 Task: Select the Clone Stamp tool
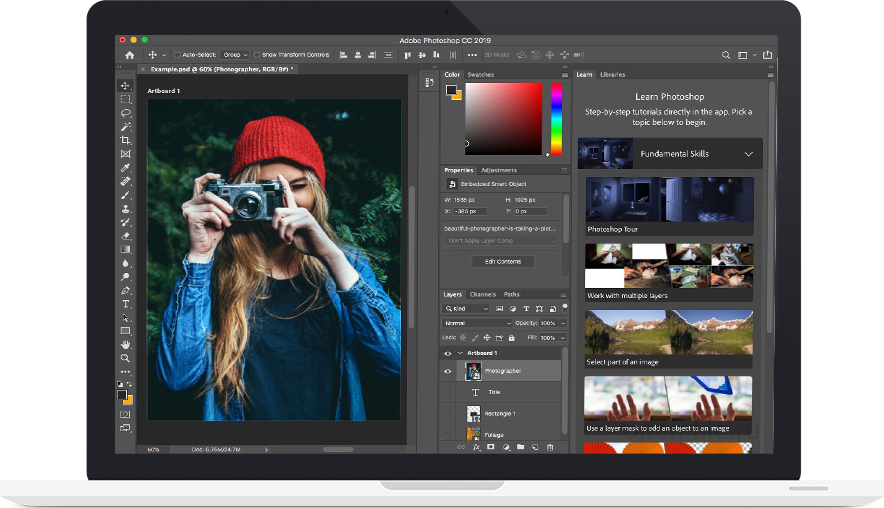(125, 209)
